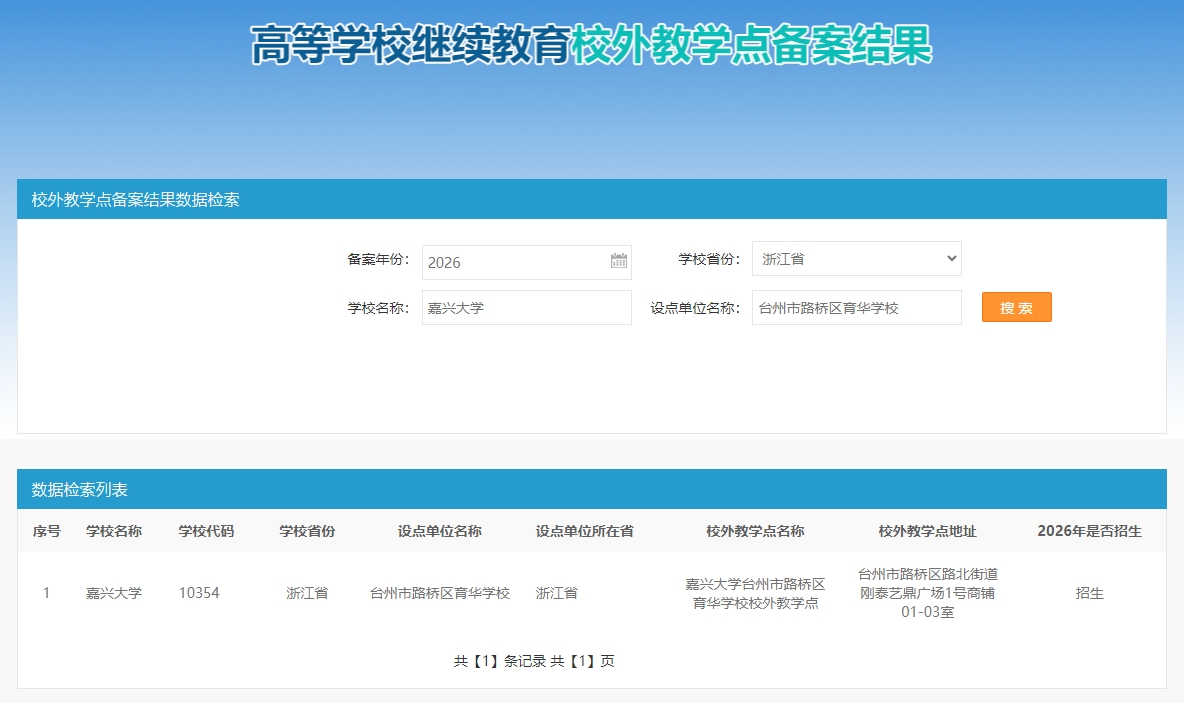Click the 浙江省 cell under 学校省份 column

(307, 593)
